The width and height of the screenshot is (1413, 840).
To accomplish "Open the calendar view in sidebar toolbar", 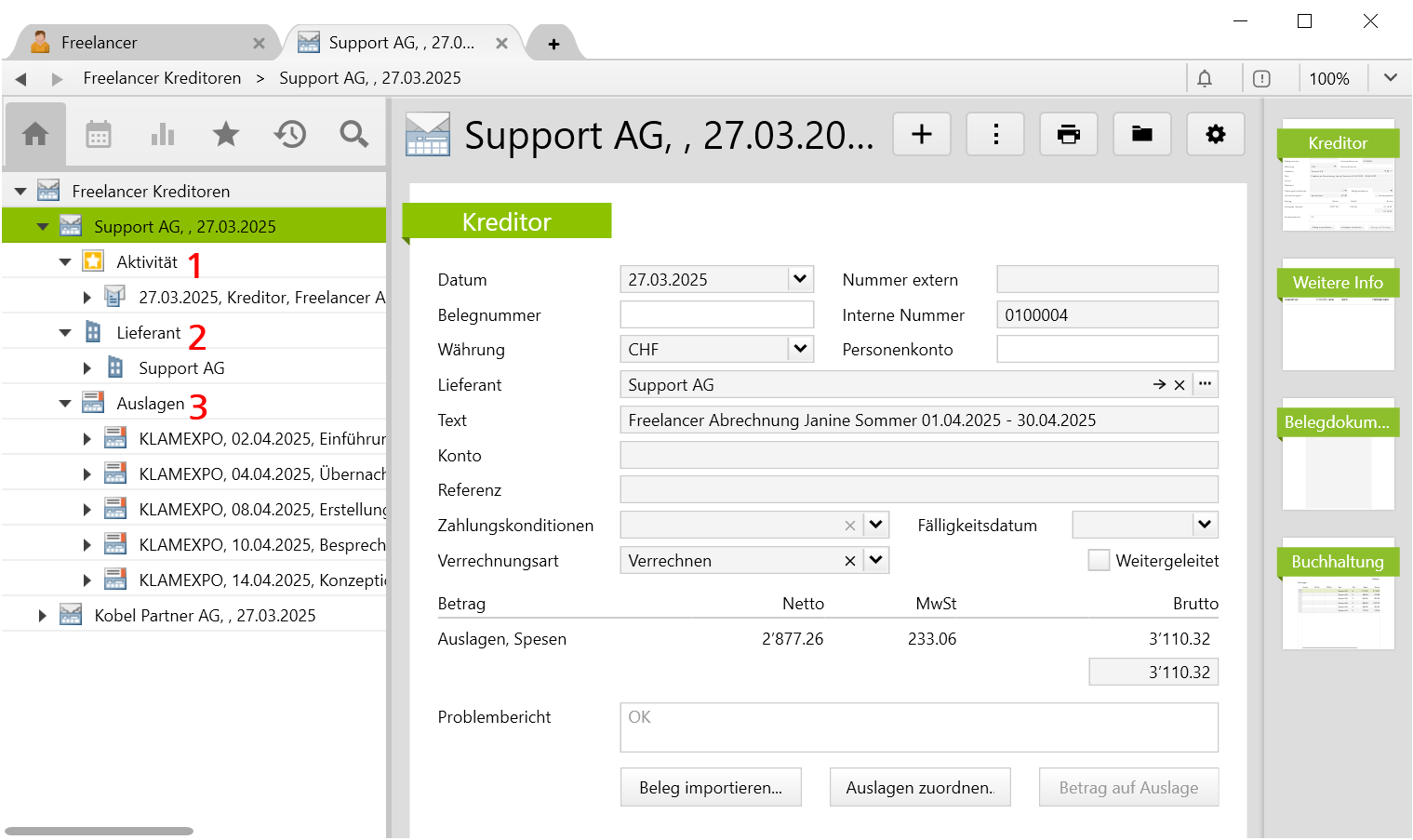I will [x=99, y=135].
